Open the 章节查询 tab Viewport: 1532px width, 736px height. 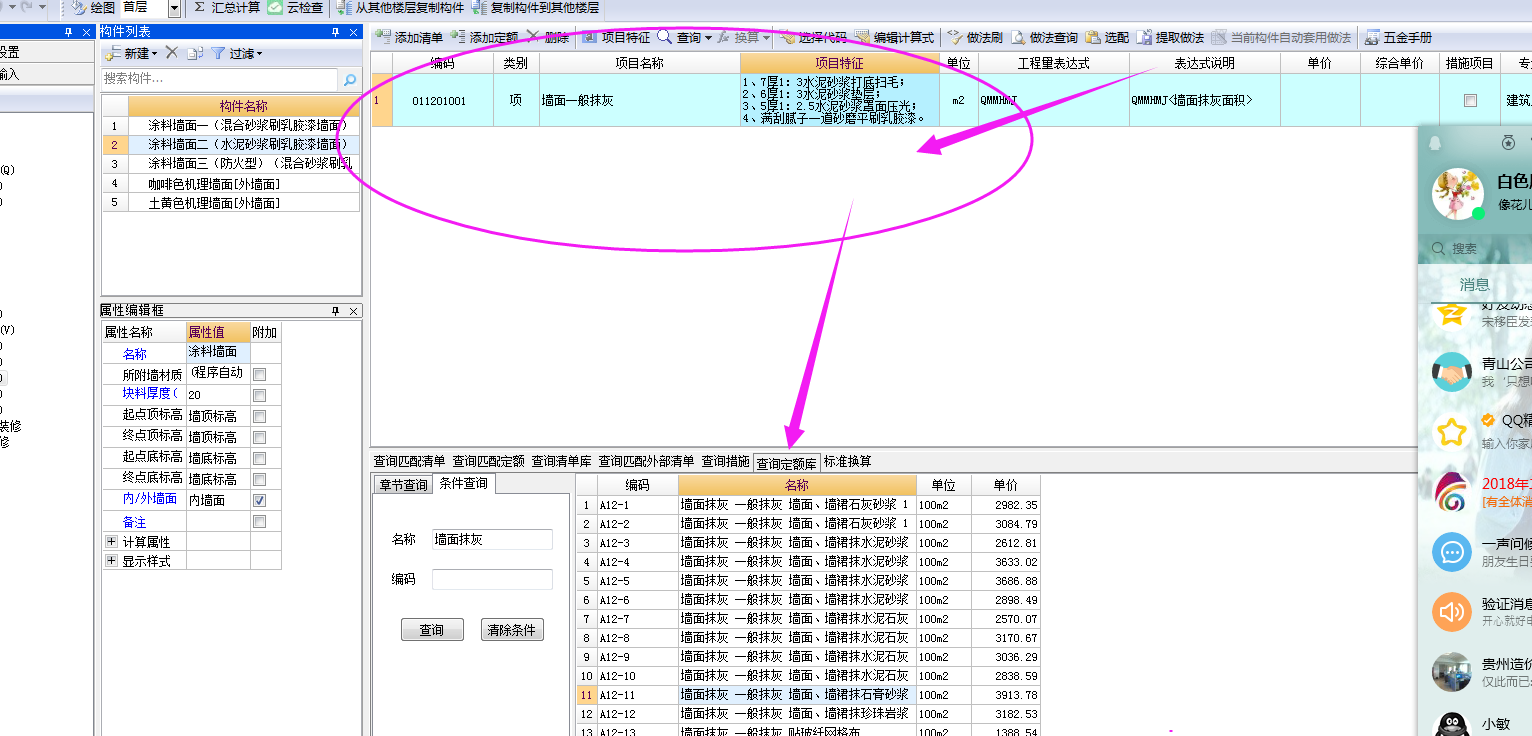[x=403, y=485]
